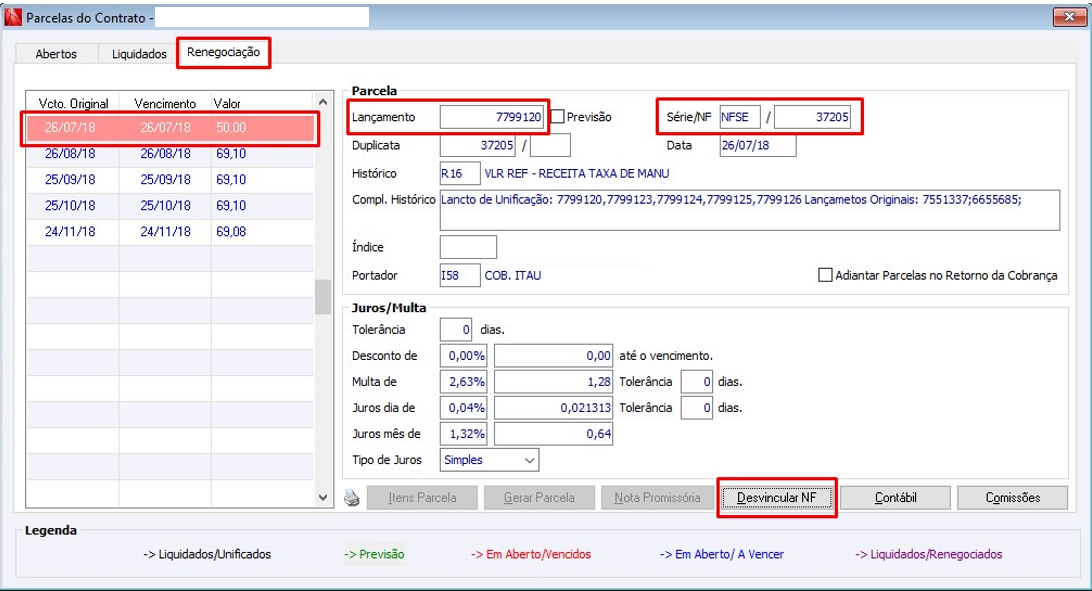
Task: Click the Nota Promissória button
Action: [657, 498]
